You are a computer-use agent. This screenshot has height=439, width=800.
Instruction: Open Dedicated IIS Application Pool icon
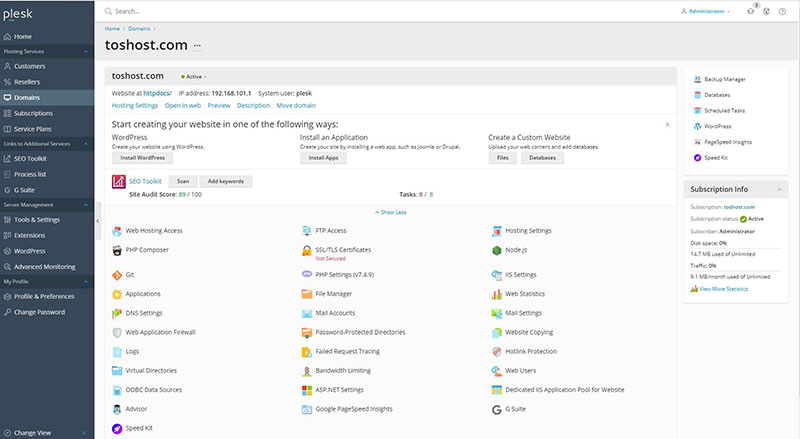pos(496,390)
